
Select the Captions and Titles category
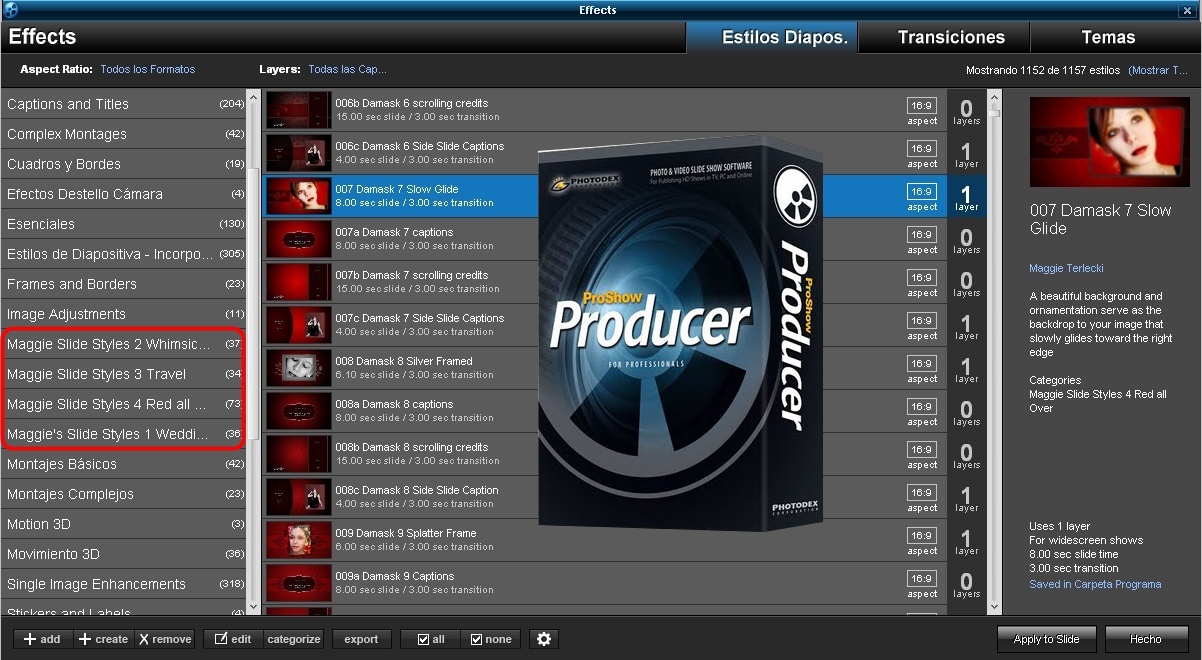click(125, 104)
